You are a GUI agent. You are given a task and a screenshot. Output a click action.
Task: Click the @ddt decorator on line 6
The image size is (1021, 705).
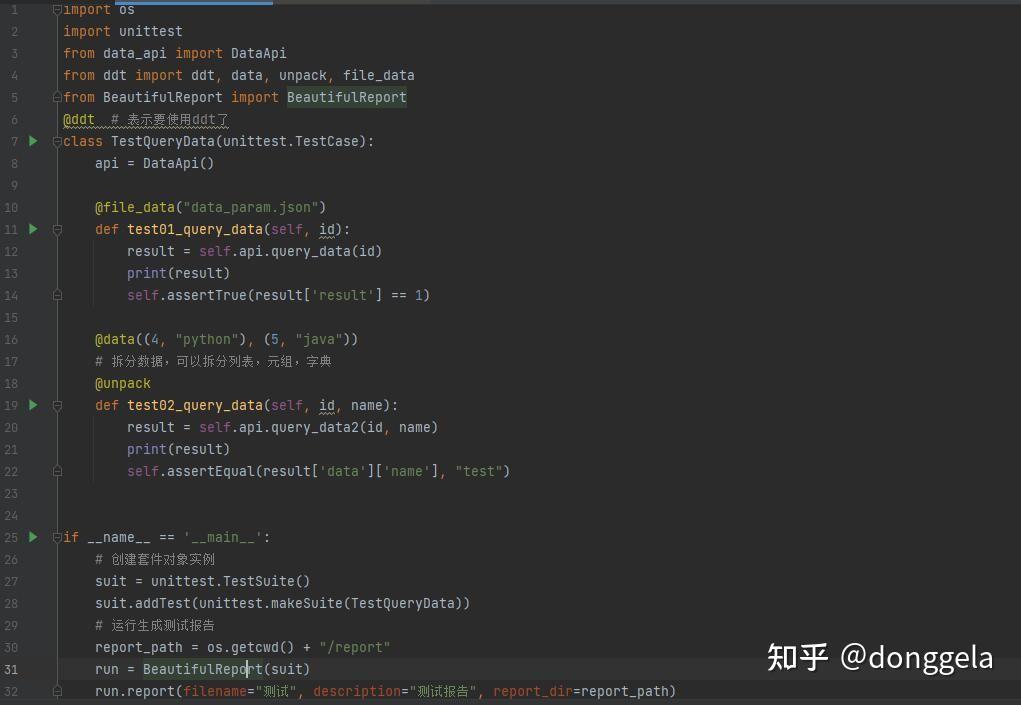tap(79, 120)
